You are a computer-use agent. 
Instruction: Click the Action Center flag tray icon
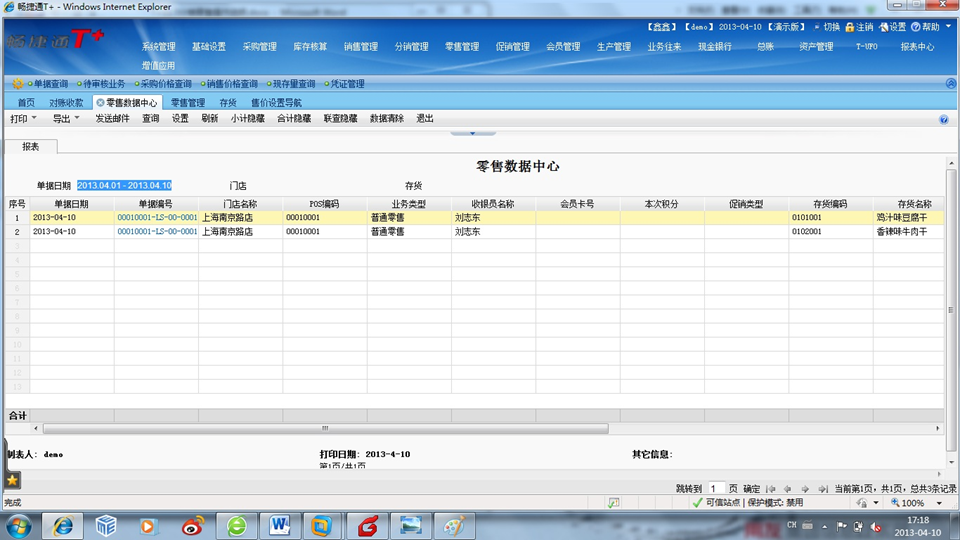(x=842, y=526)
